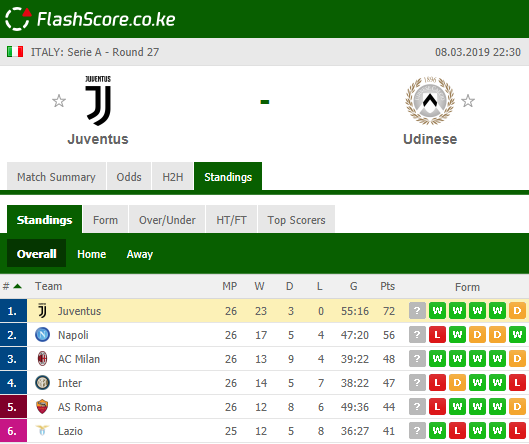Open the Odds tab
The image size is (529, 444).
click(129, 177)
